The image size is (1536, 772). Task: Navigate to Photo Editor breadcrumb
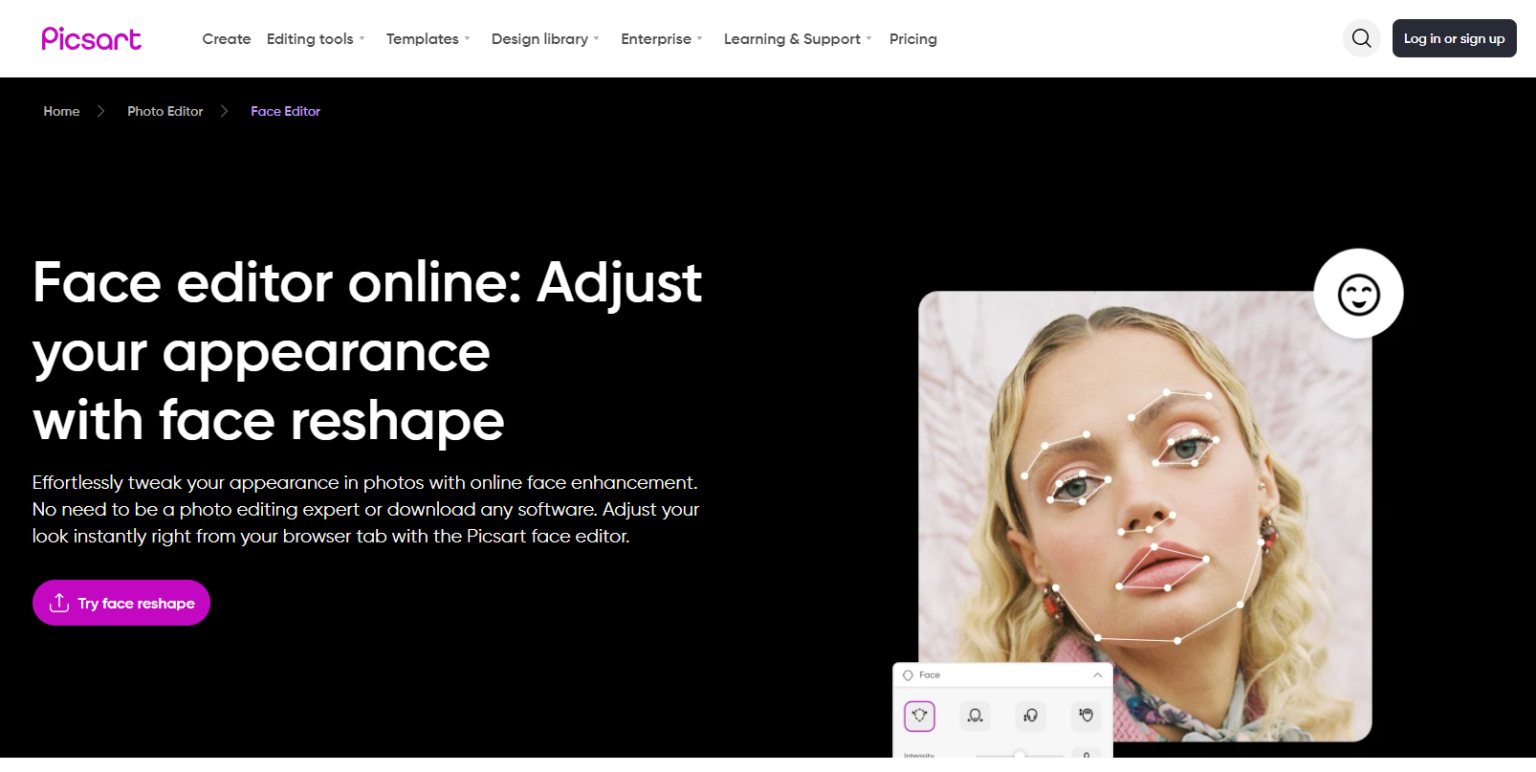[x=165, y=111]
